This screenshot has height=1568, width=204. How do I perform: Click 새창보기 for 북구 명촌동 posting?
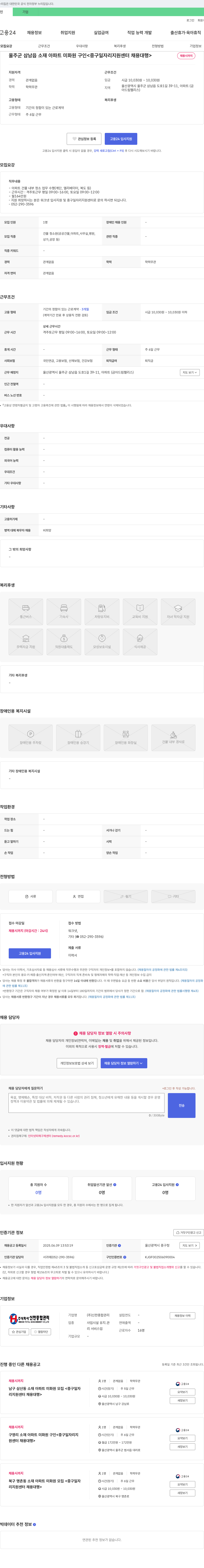pyautogui.click(x=183, y=1493)
